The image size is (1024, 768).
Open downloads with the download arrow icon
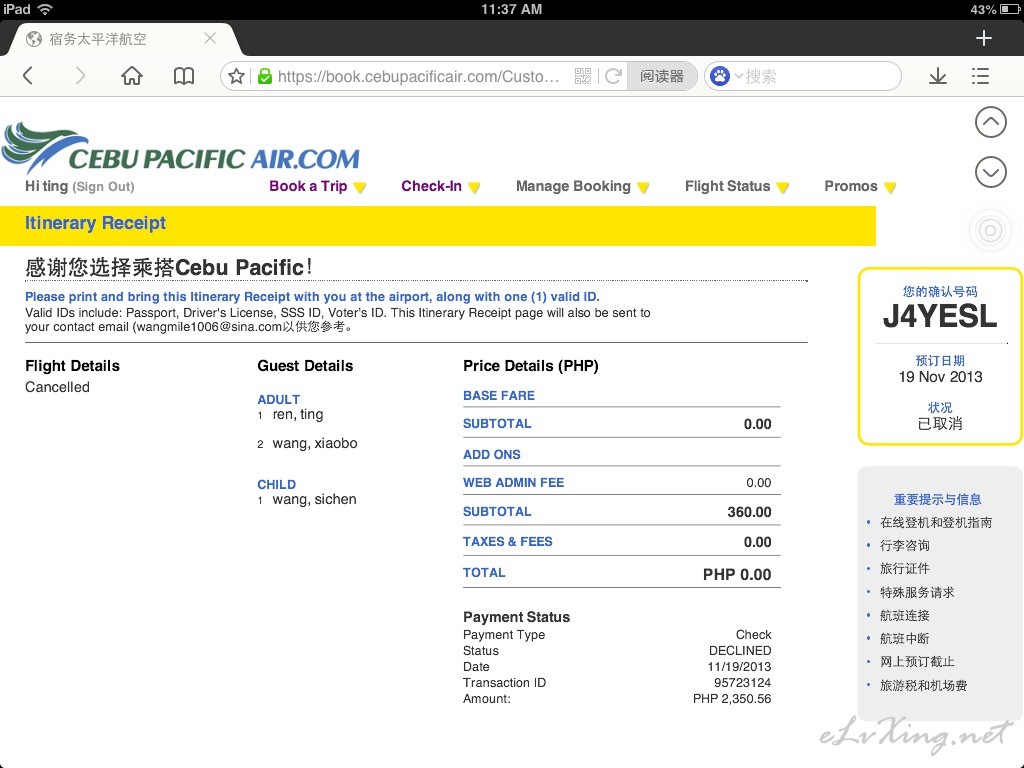tap(938, 76)
